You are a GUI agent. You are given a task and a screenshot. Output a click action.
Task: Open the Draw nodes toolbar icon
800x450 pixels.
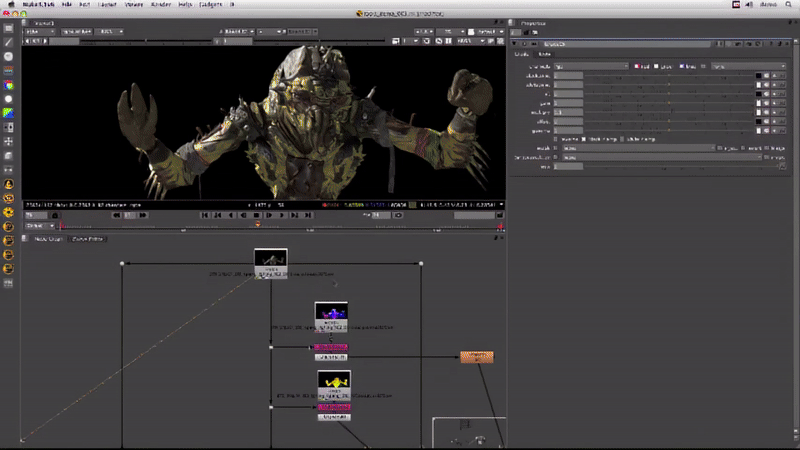(x=8, y=43)
